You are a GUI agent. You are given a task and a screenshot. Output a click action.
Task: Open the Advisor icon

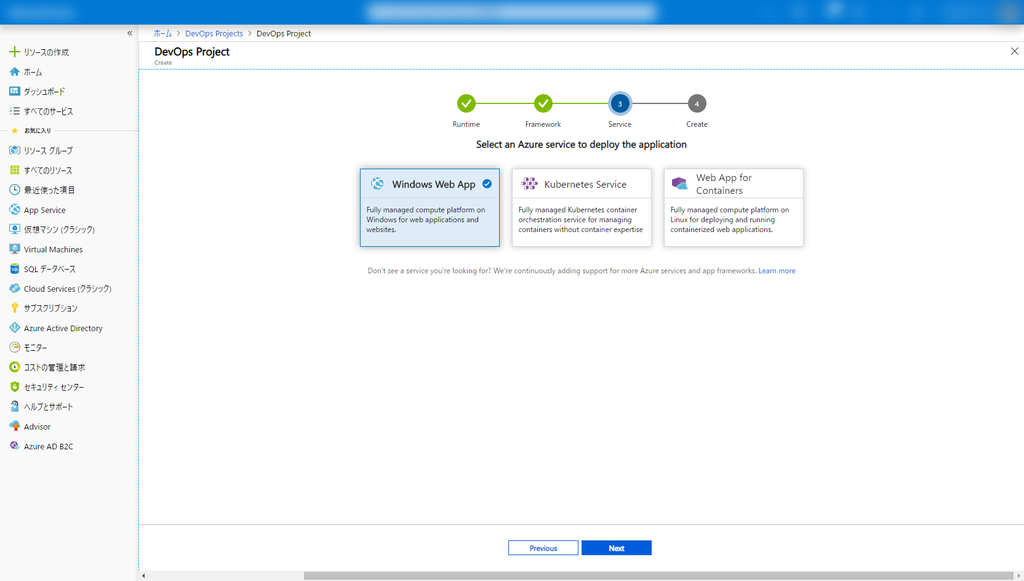click(14, 426)
